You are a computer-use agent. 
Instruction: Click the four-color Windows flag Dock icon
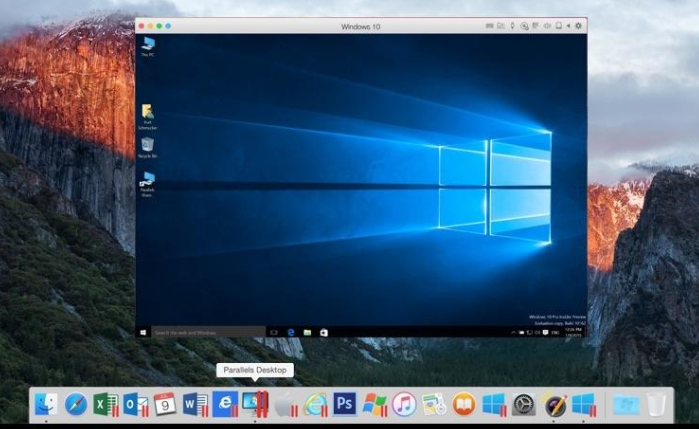(x=374, y=404)
